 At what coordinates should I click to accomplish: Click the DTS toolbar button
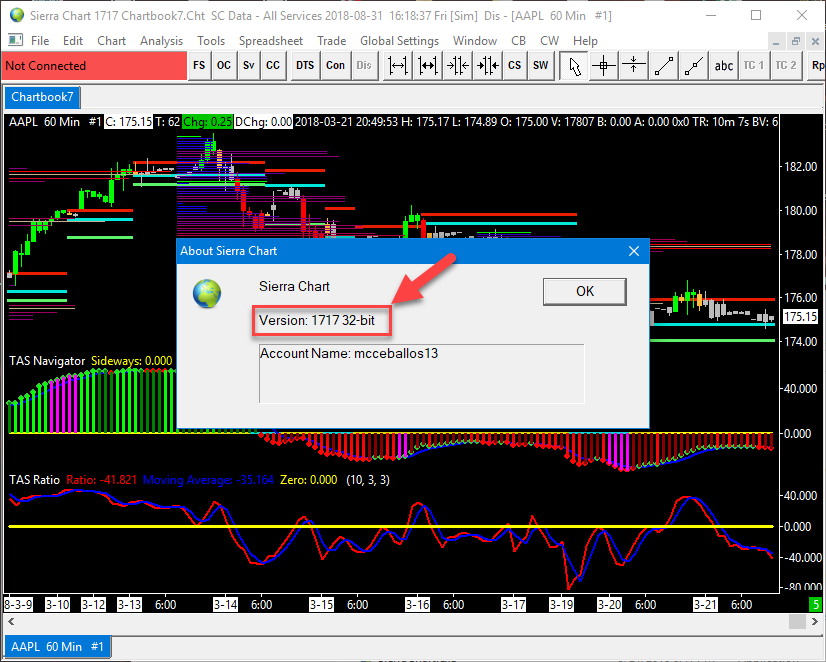click(x=305, y=66)
